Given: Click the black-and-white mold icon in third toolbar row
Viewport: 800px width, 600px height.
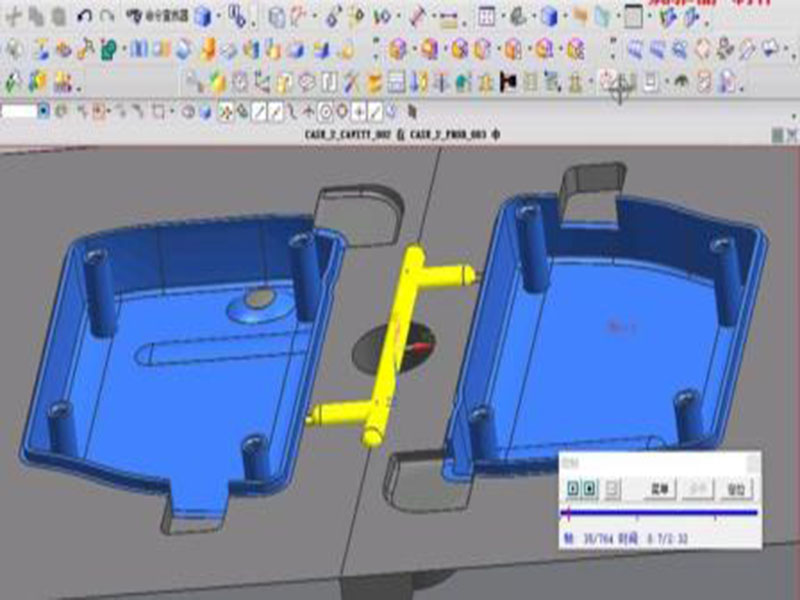Looking at the screenshot, I should coord(508,82).
